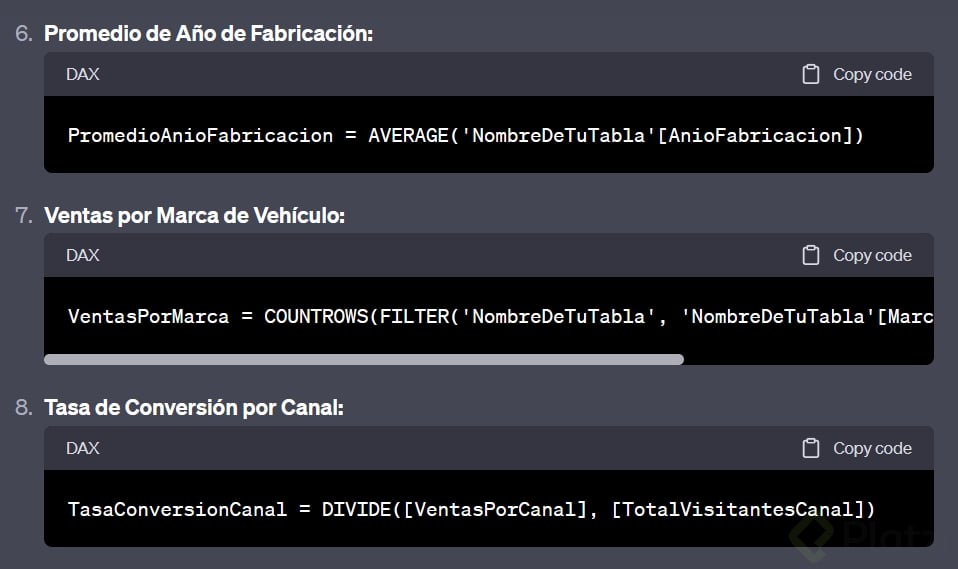958x569 pixels.
Task: Click the heading Promedio de Año de Fabricación
Action: point(208,34)
